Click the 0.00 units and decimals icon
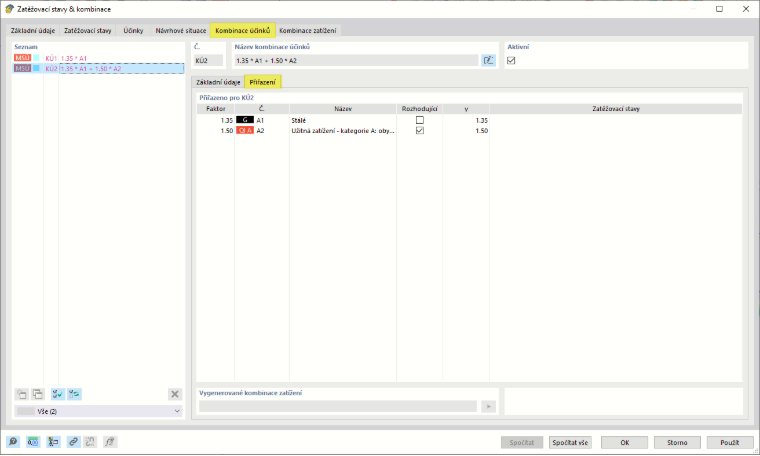The image size is (760, 456). click(33, 442)
